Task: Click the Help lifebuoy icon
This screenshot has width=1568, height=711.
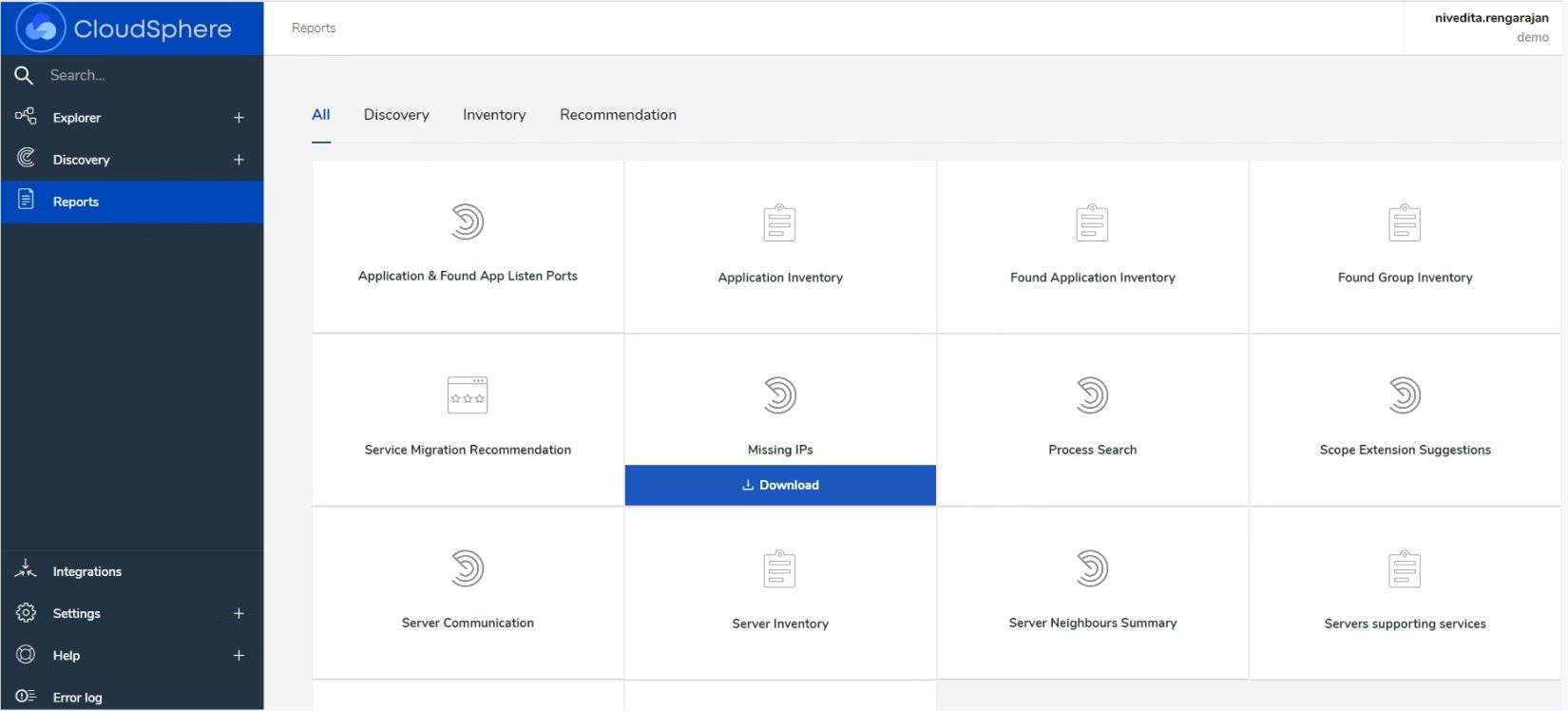Action: pyautogui.click(x=26, y=654)
